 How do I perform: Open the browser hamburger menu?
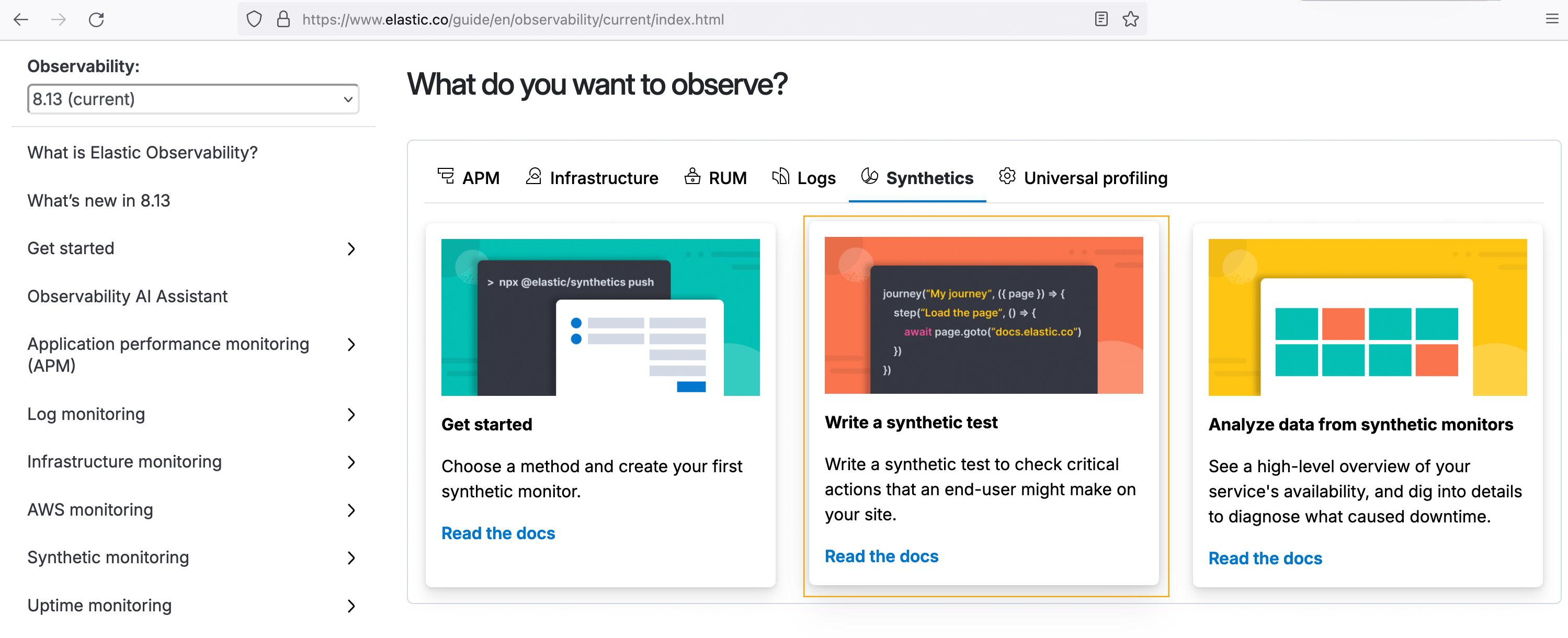[1552, 19]
